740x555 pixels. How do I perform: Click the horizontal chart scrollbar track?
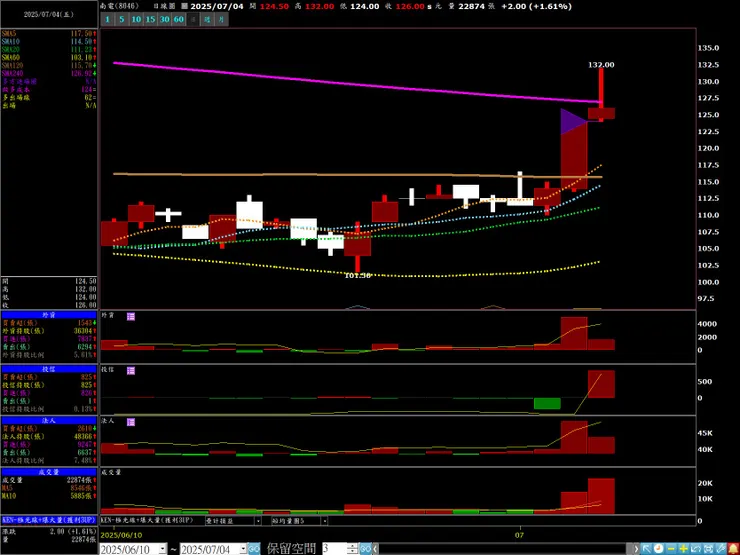tap(505, 549)
